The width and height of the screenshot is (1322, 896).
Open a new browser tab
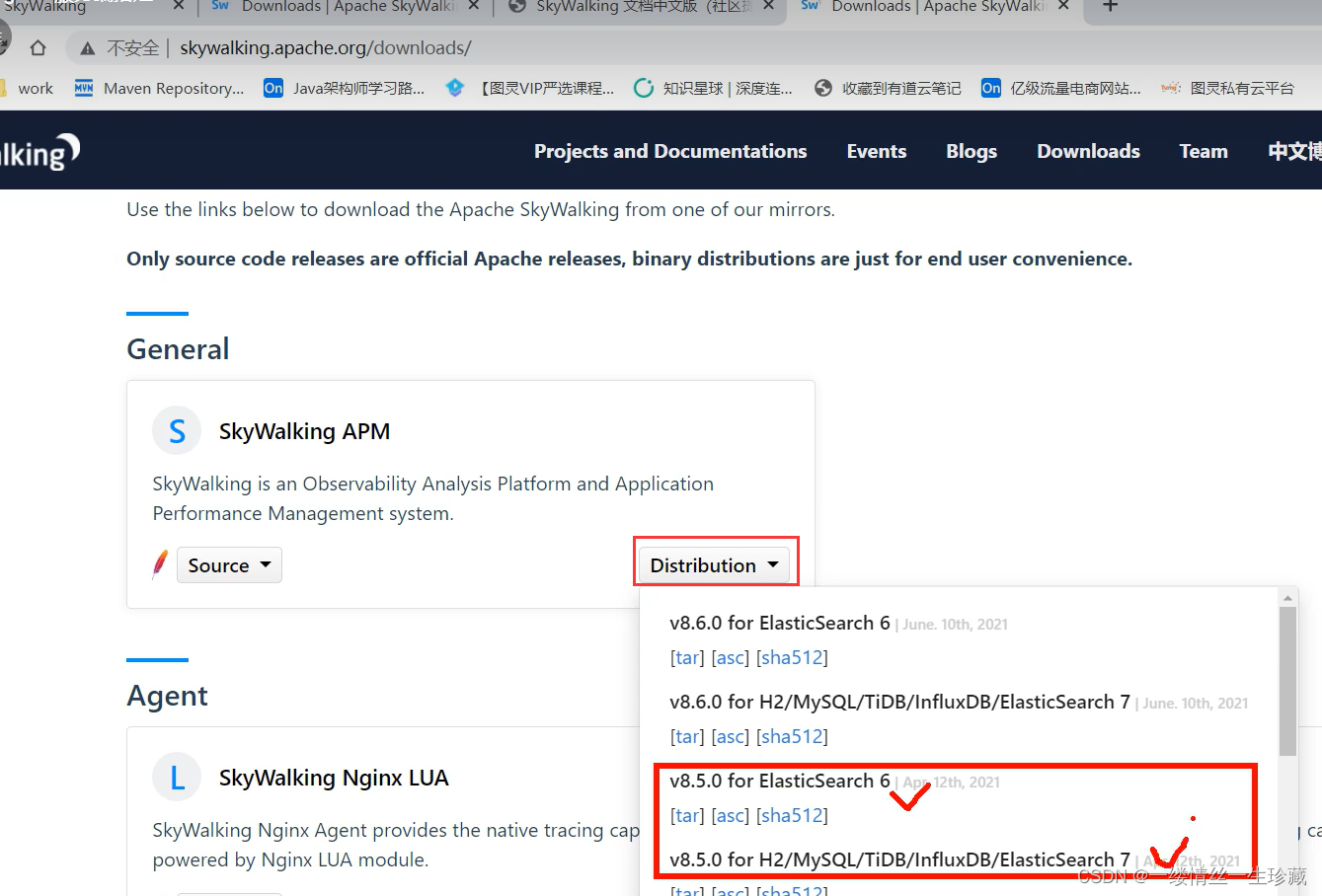(x=1110, y=6)
